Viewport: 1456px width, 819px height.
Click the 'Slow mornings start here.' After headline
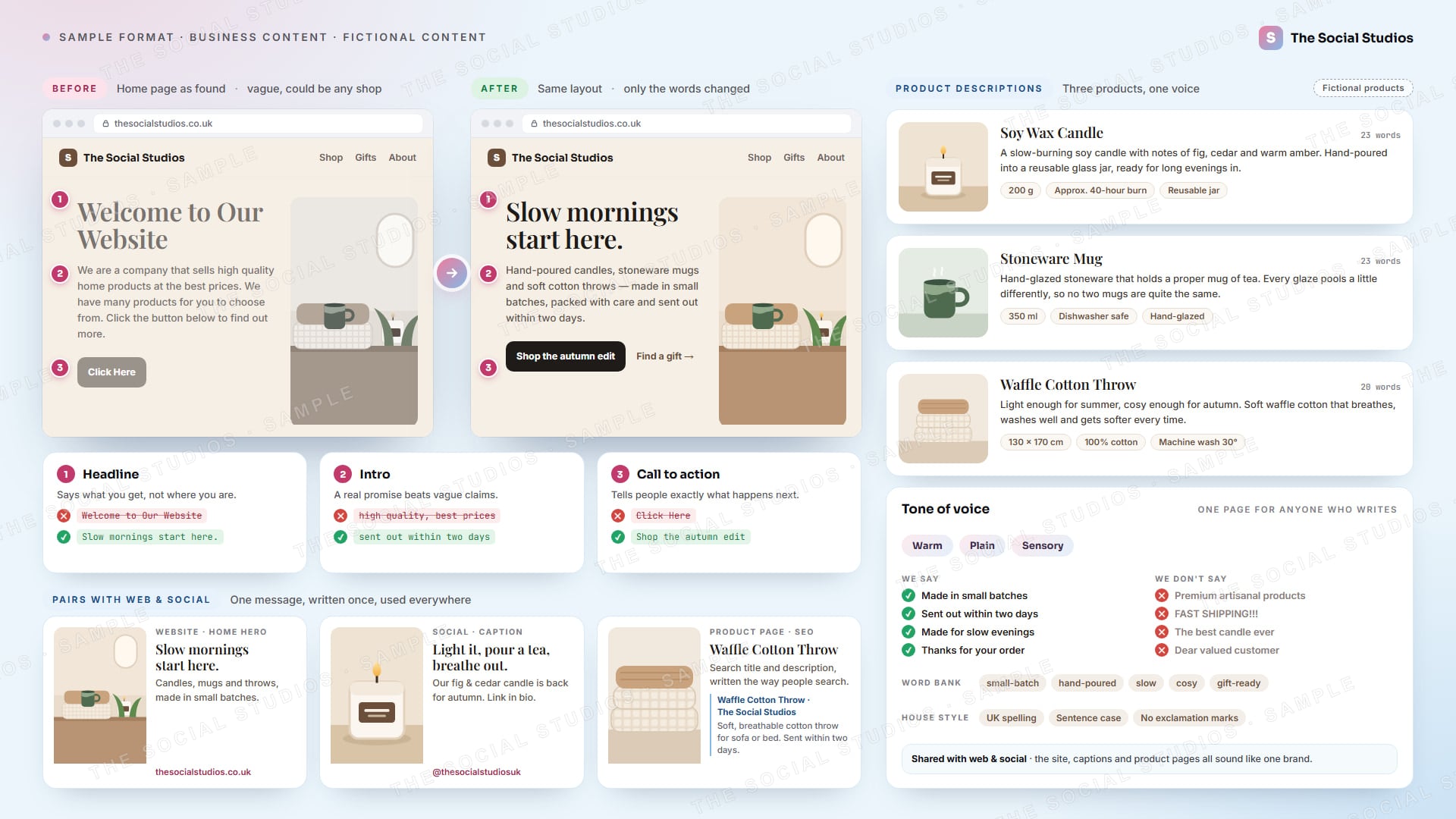[592, 226]
